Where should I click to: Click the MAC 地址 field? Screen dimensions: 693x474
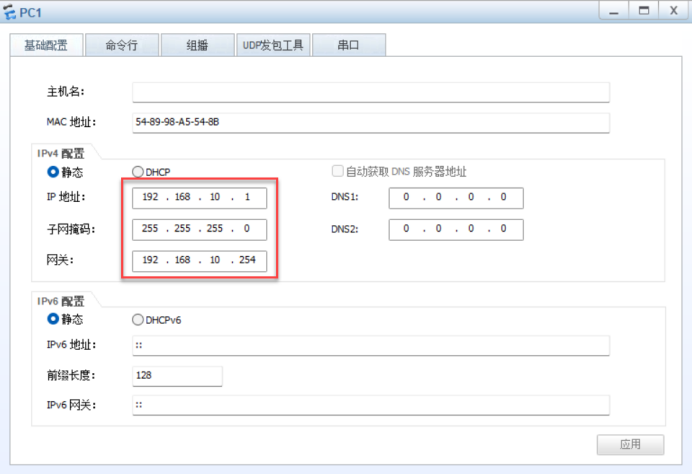coord(370,122)
